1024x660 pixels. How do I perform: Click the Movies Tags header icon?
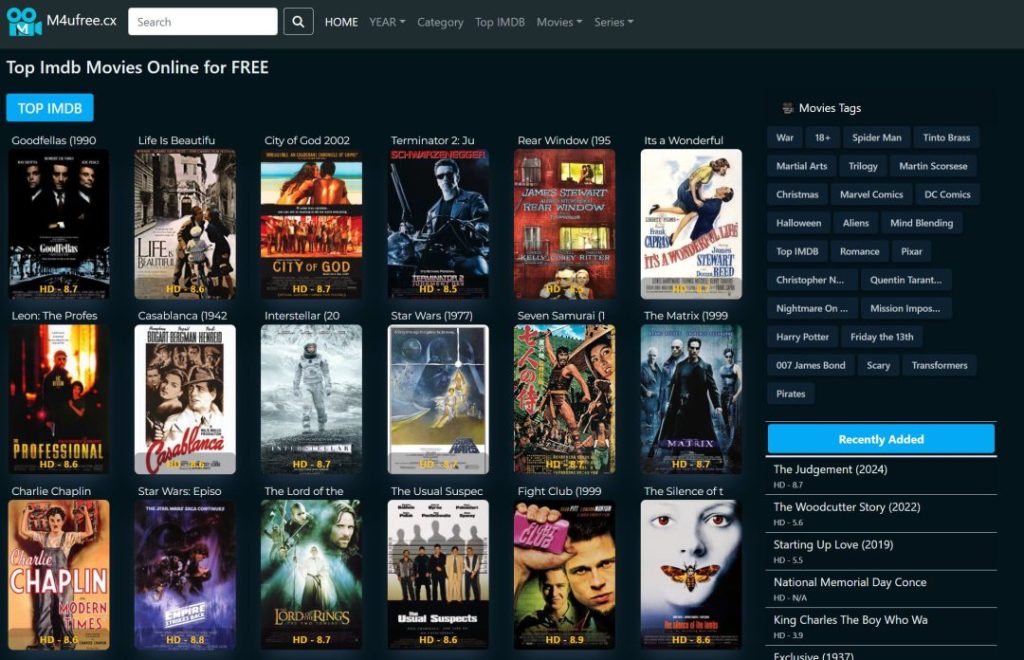tap(788, 108)
